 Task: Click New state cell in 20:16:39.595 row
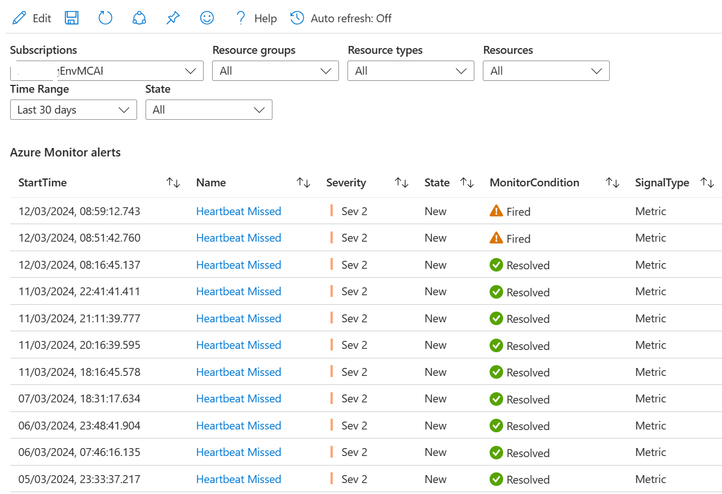tap(436, 345)
